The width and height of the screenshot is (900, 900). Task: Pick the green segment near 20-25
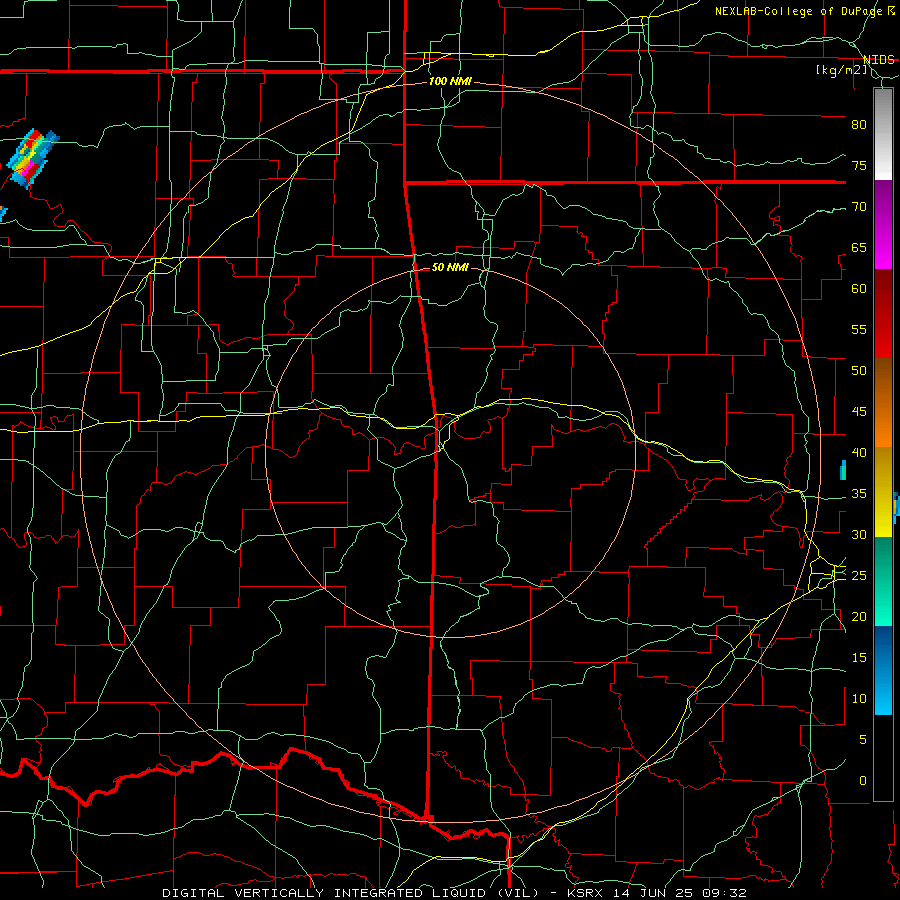point(883,581)
